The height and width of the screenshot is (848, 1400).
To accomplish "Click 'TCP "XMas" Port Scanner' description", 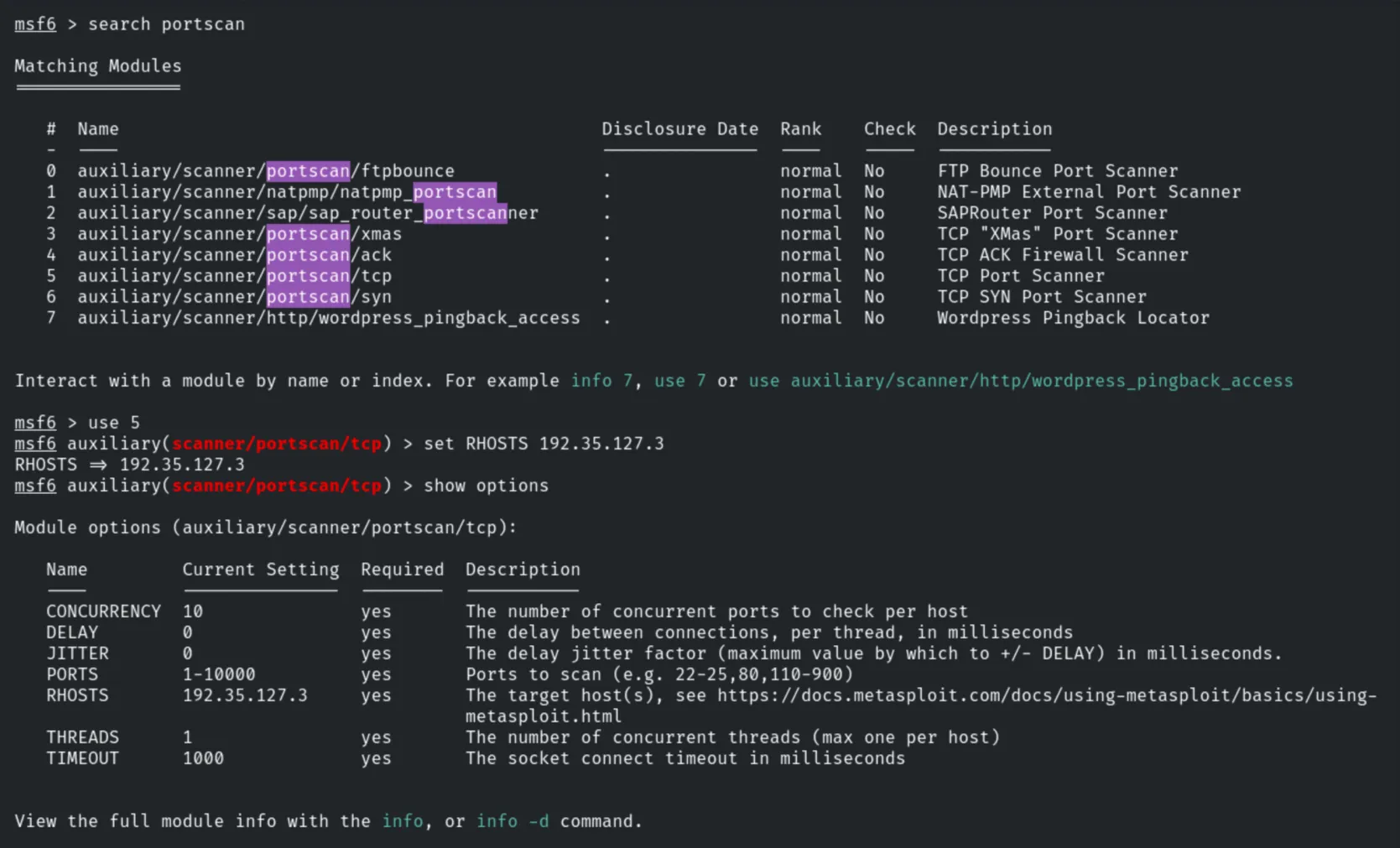I will pyautogui.click(x=1058, y=234).
